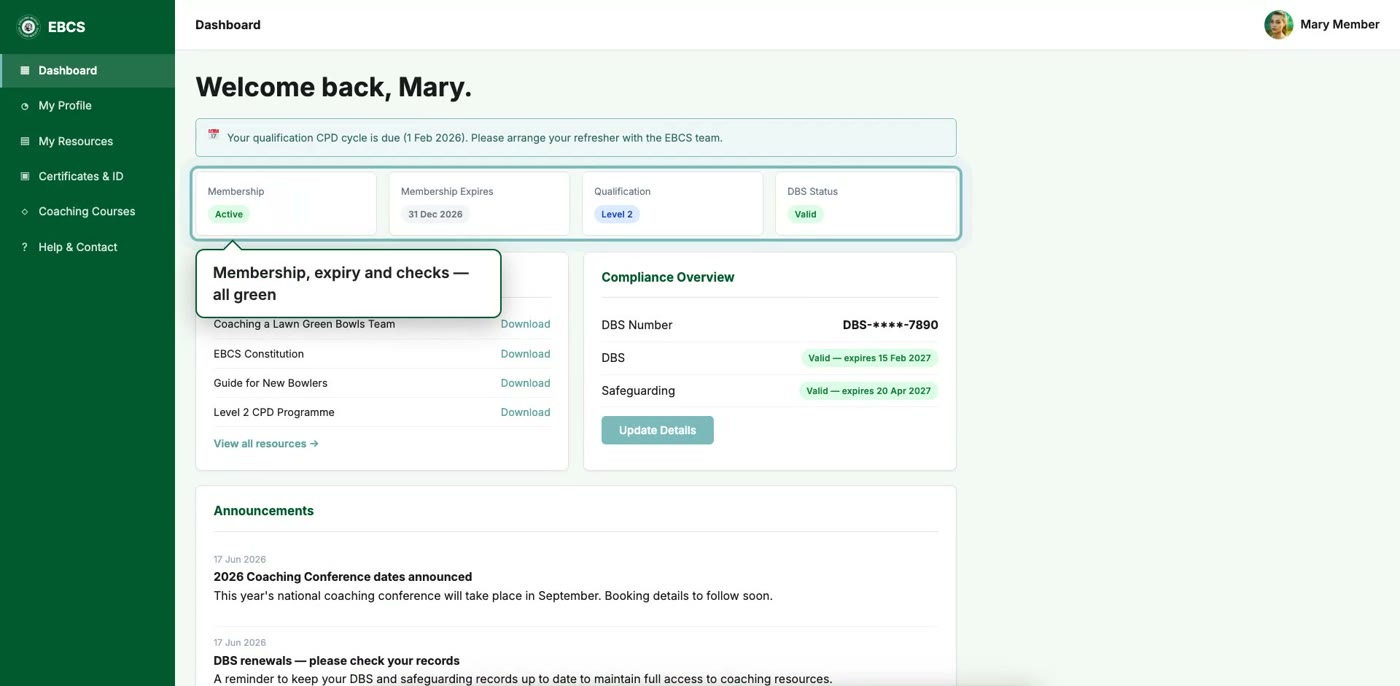Click the Announcements heading
Viewport: 1400px width, 686px height.
pos(263,511)
